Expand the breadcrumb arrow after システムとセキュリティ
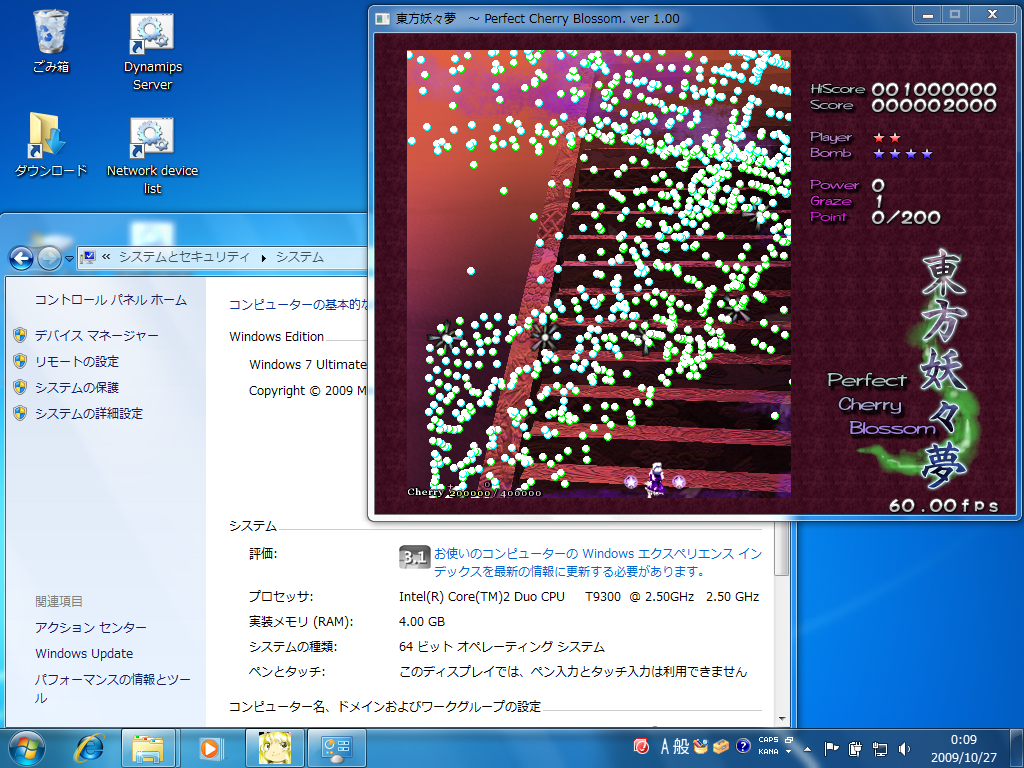This screenshot has width=1024, height=768. [x=264, y=257]
